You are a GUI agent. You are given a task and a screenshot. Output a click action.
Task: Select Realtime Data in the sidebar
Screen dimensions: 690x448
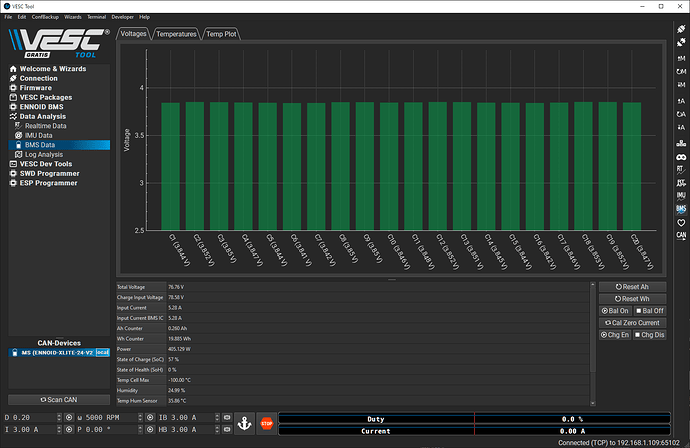pyautogui.click(x=46, y=126)
